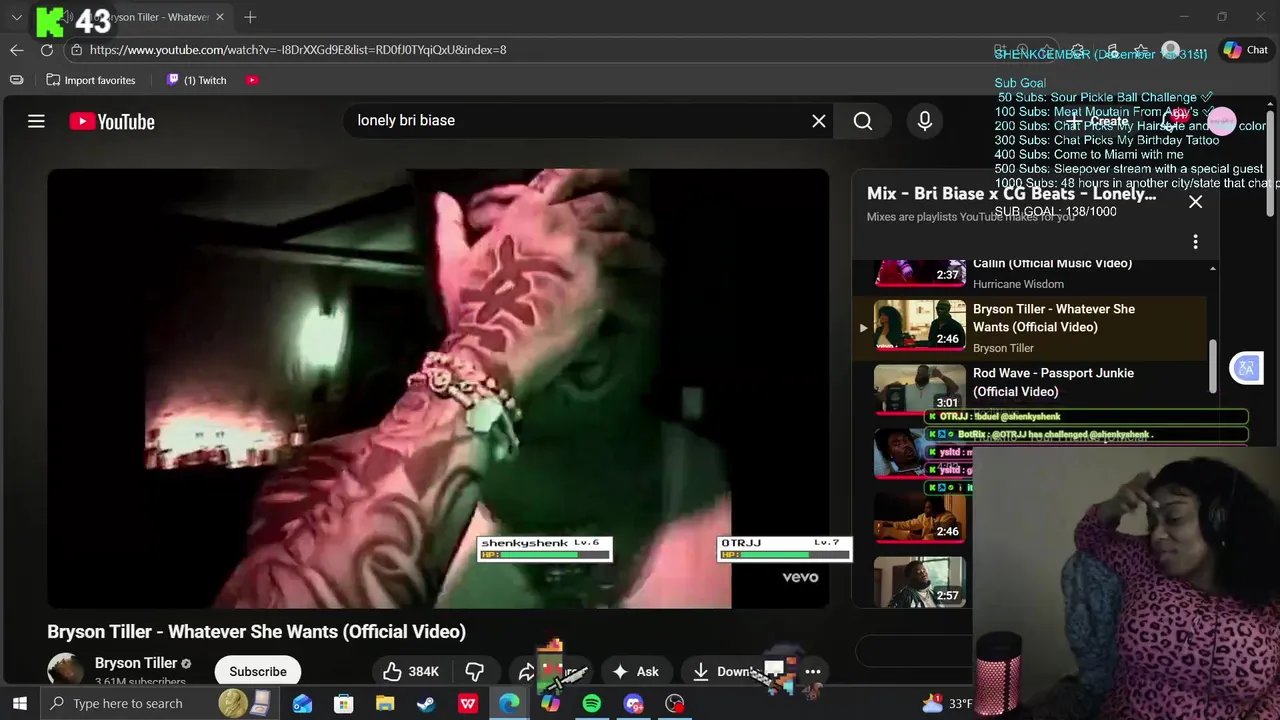Open the Copilot Chat button in Edge
The image size is (1280, 720).
(x=1246, y=50)
